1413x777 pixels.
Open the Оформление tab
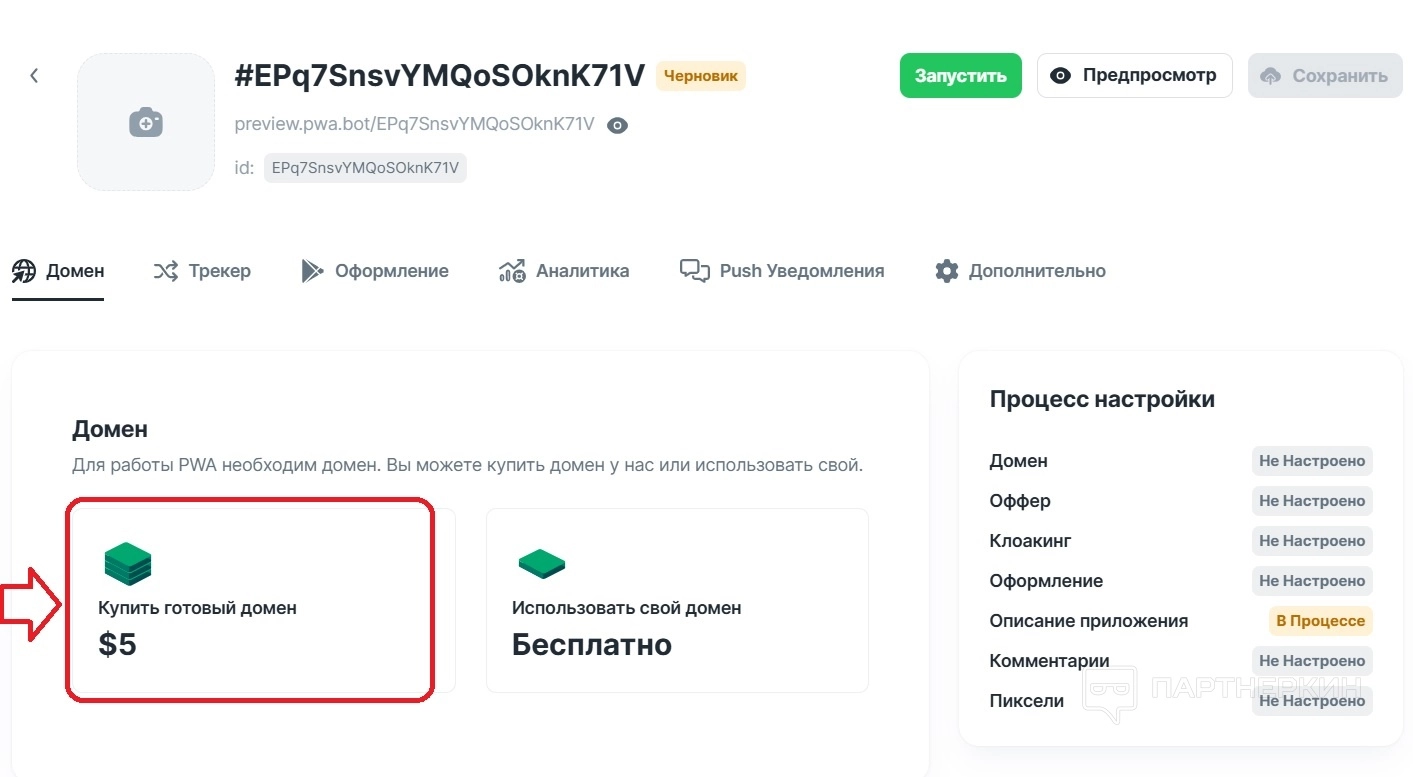(x=375, y=271)
